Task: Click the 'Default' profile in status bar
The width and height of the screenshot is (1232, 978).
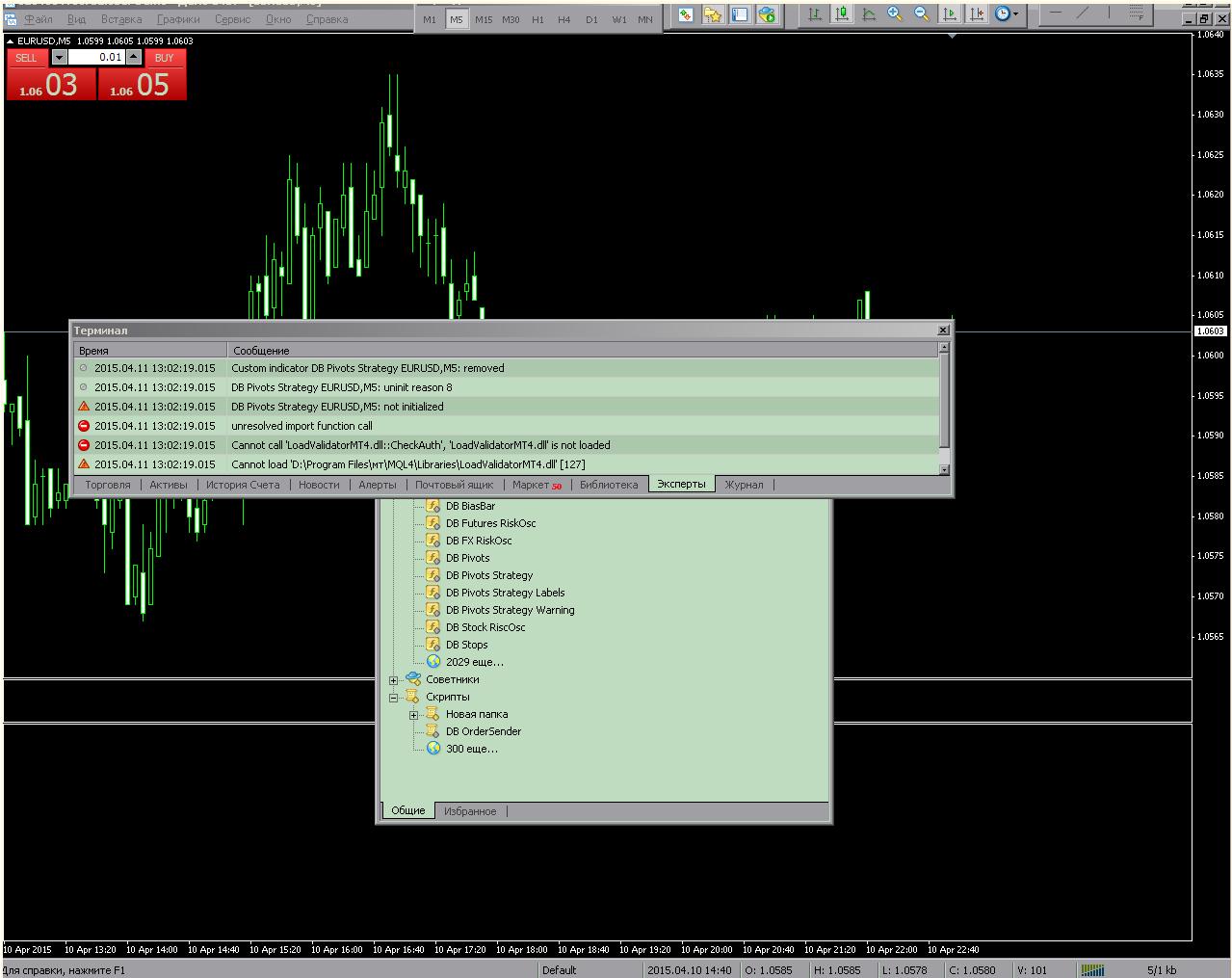Action: (x=559, y=970)
